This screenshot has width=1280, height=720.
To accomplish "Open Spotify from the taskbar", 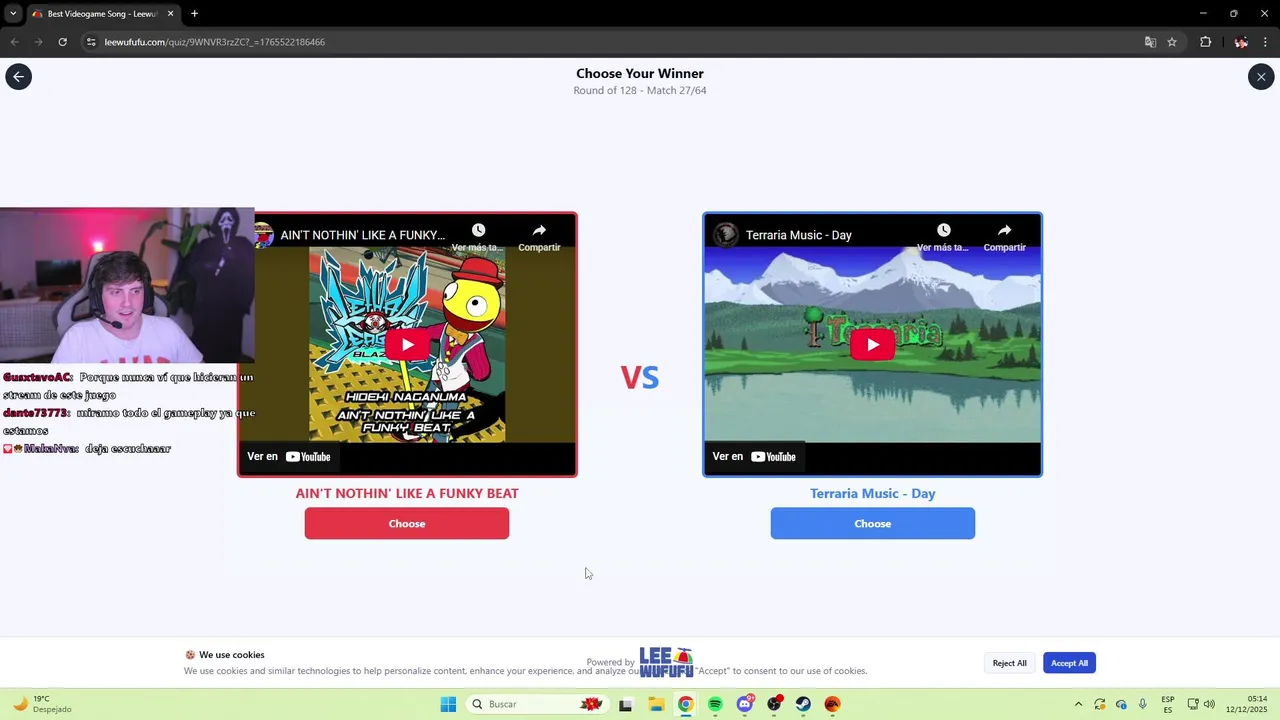I will pos(715,704).
